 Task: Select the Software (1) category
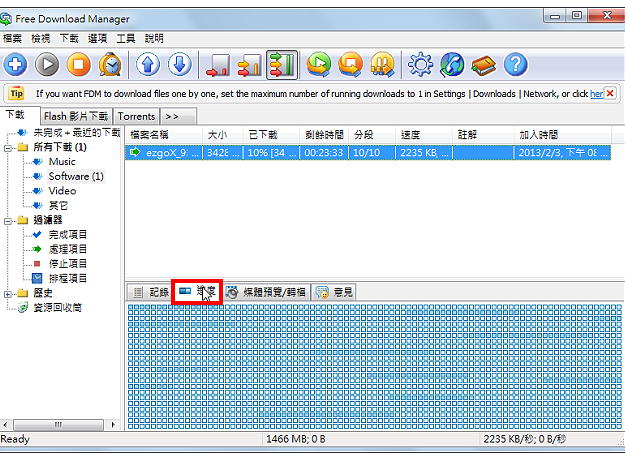point(76,176)
